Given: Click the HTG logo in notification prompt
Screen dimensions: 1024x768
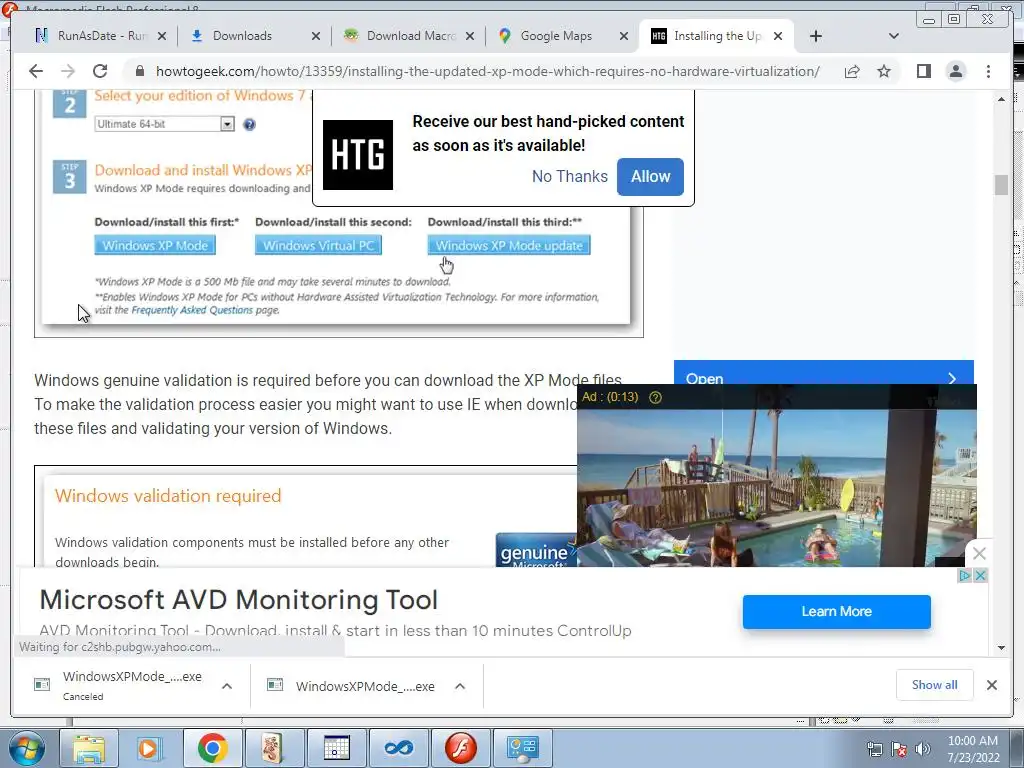Looking at the screenshot, I should point(358,155).
